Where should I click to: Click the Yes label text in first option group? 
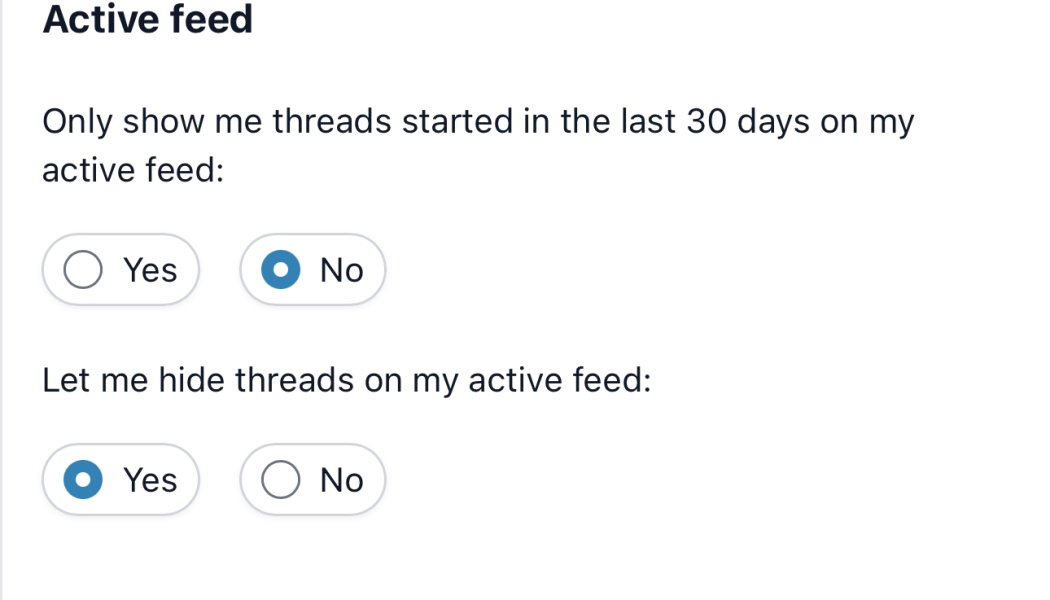pyautogui.click(x=150, y=269)
